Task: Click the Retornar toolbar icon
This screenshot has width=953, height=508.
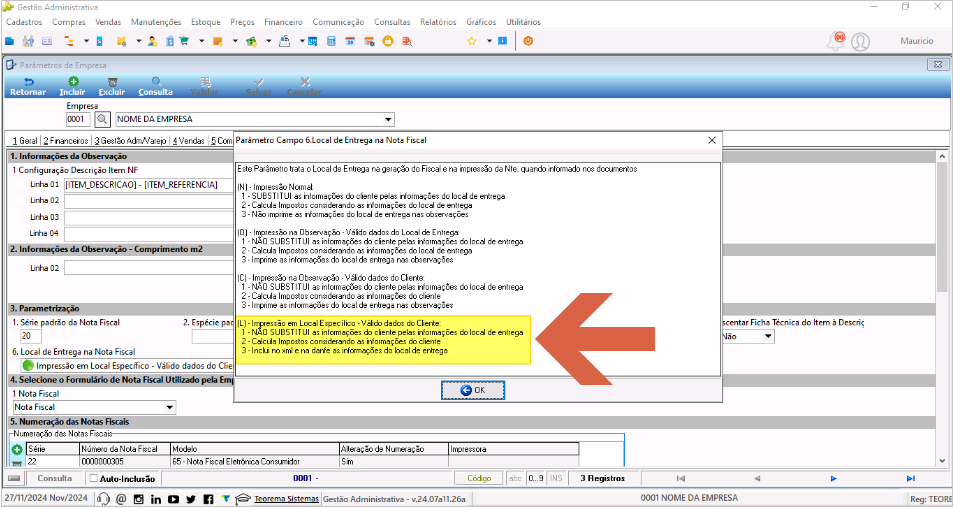Action: [x=28, y=81]
